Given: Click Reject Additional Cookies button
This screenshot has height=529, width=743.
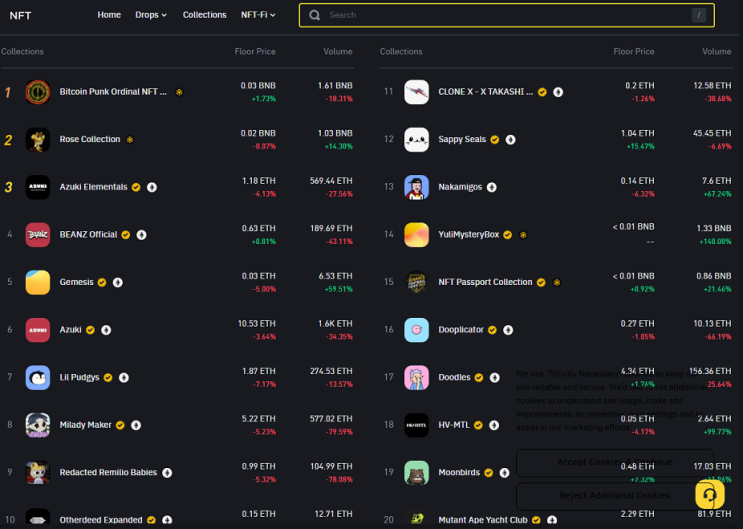Looking at the screenshot, I should point(615,496).
